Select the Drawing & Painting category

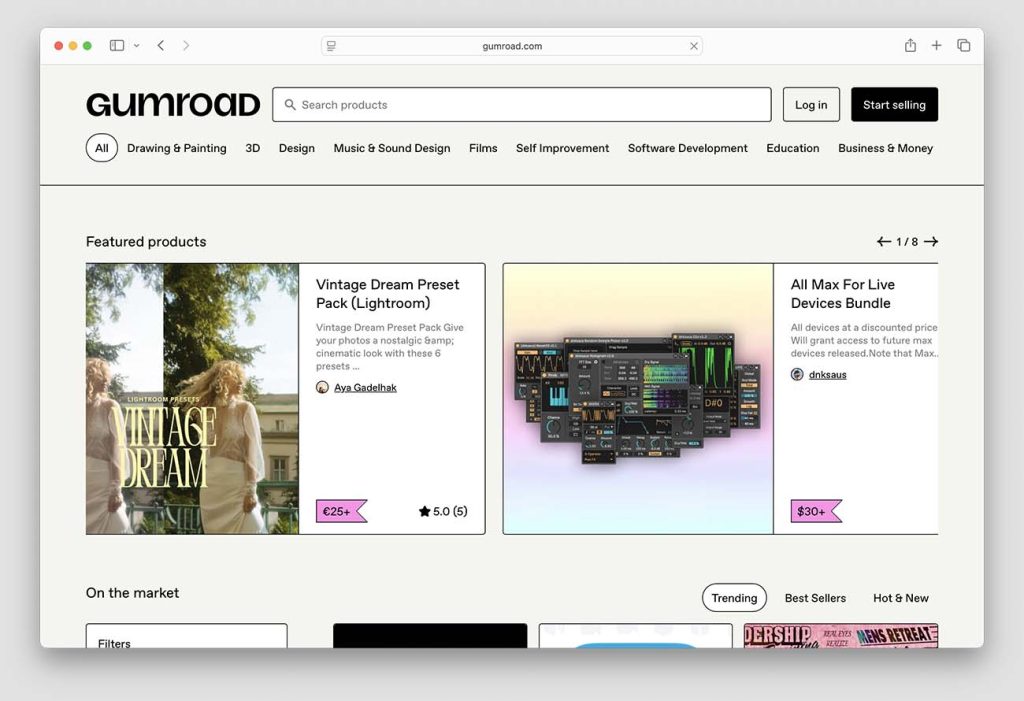[x=176, y=148]
